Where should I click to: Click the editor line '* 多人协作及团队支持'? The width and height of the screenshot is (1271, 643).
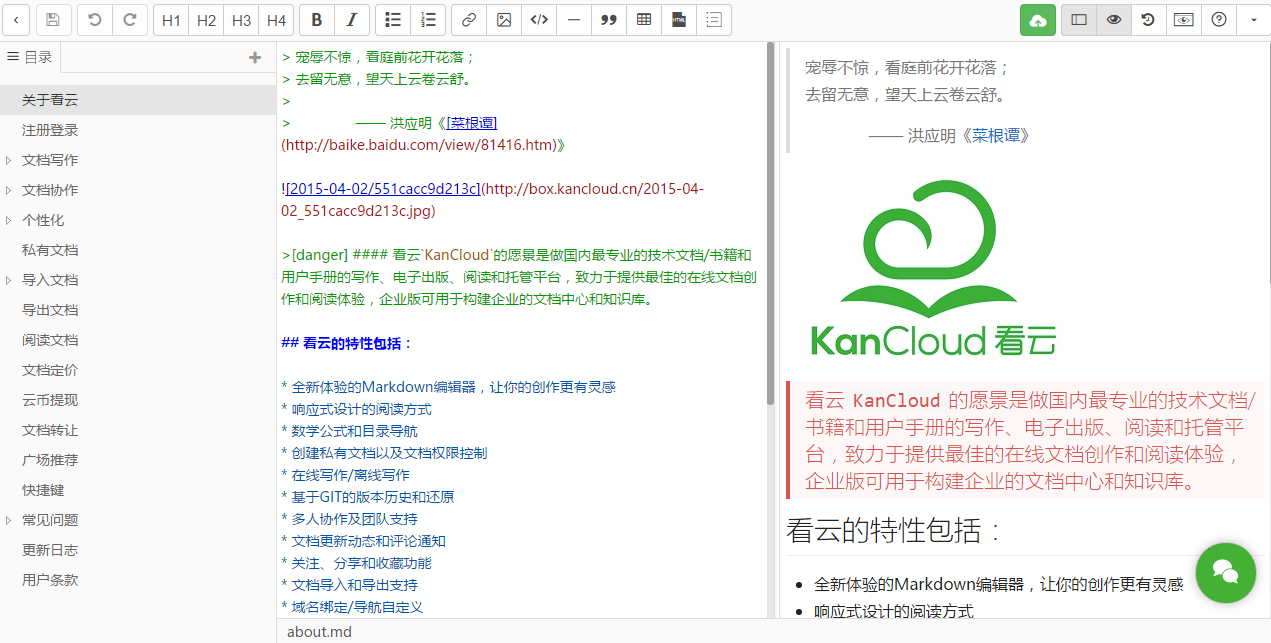pos(350,519)
